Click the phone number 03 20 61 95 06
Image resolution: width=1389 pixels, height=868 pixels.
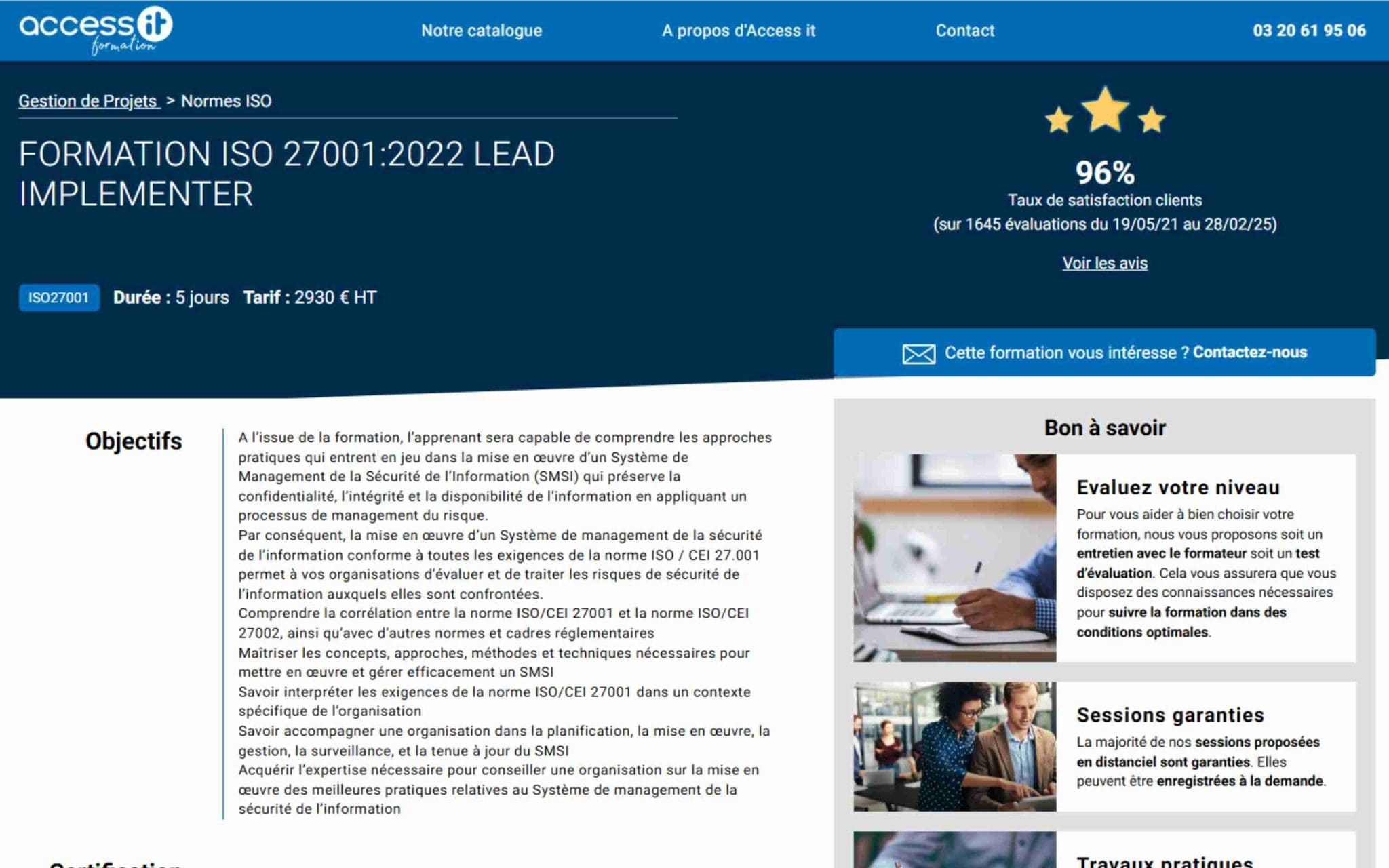point(1309,31)
